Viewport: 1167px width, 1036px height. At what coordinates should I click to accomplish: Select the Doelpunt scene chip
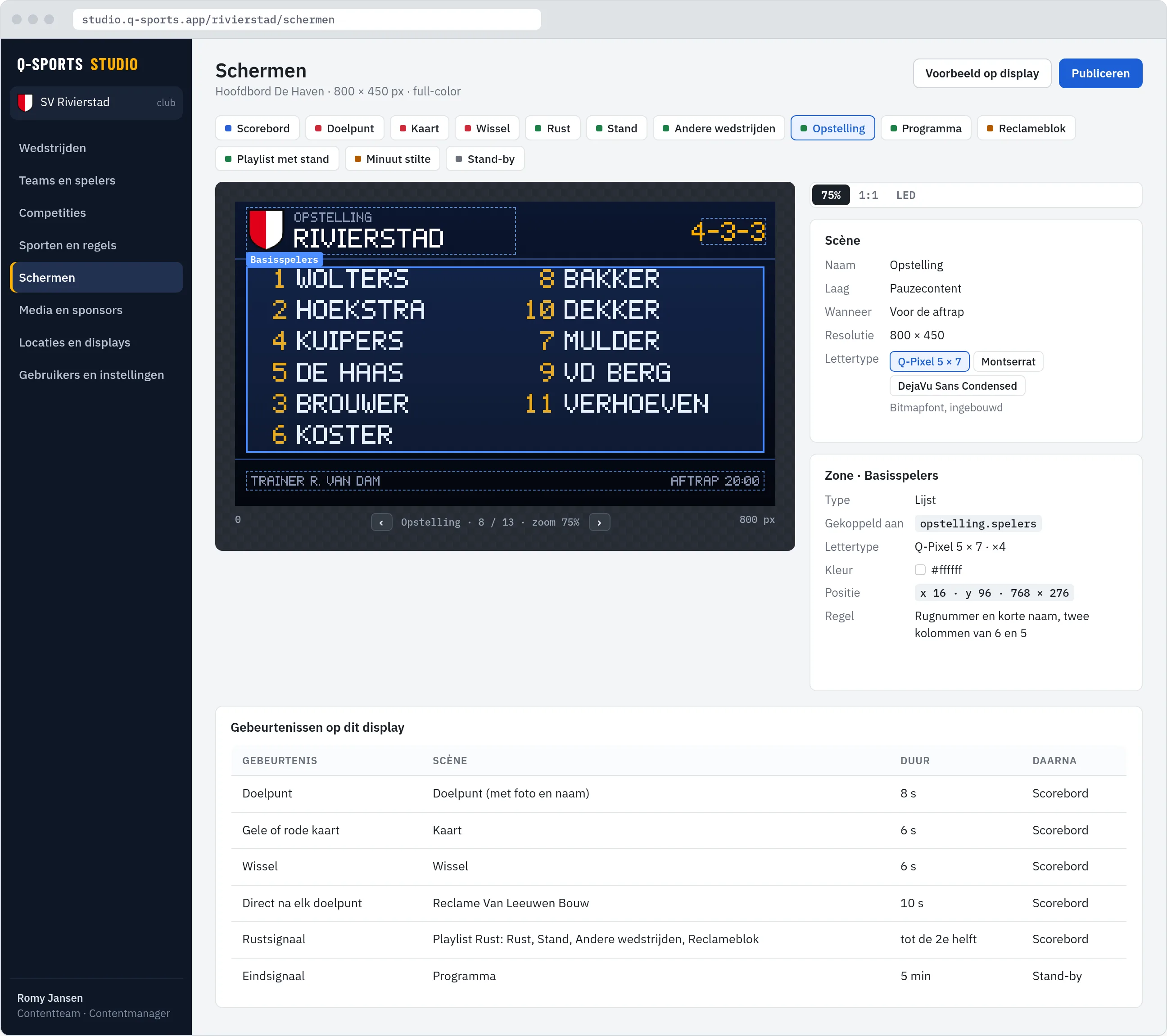(x=344, y=128)
